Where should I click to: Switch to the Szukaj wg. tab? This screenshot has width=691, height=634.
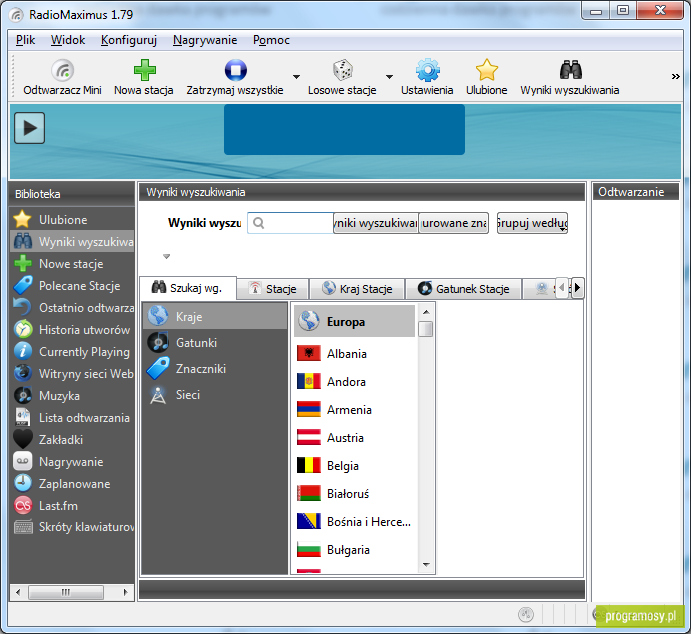pos(188,288)
